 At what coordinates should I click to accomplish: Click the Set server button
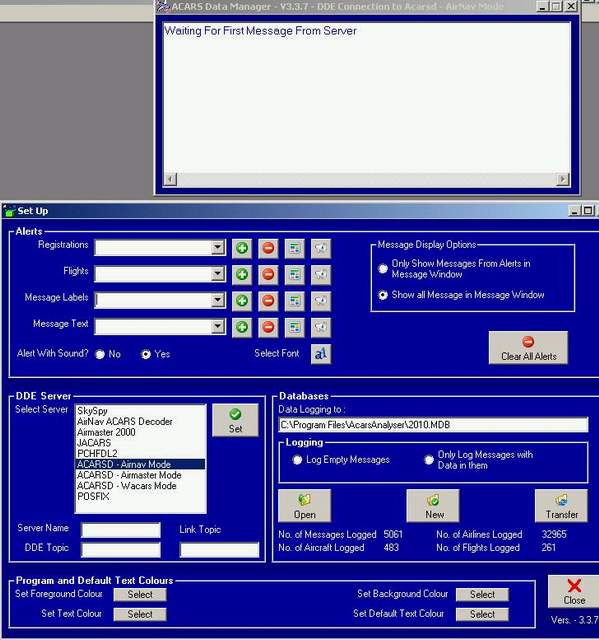pyautogui.click(x=235, y=420)
